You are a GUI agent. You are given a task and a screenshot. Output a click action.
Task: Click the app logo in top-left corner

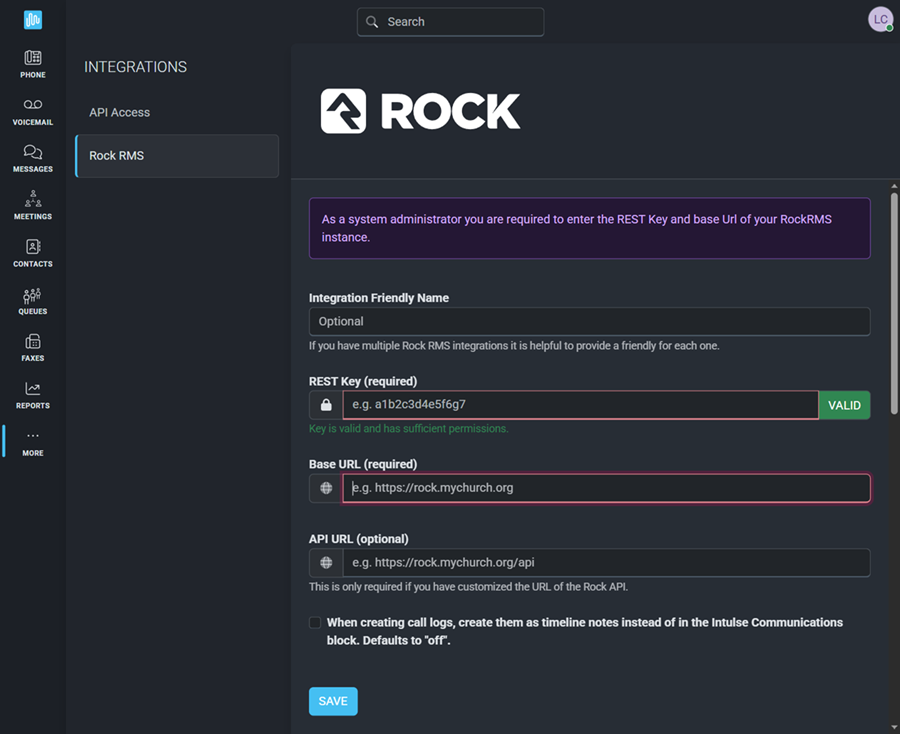[x=33, y=20]
